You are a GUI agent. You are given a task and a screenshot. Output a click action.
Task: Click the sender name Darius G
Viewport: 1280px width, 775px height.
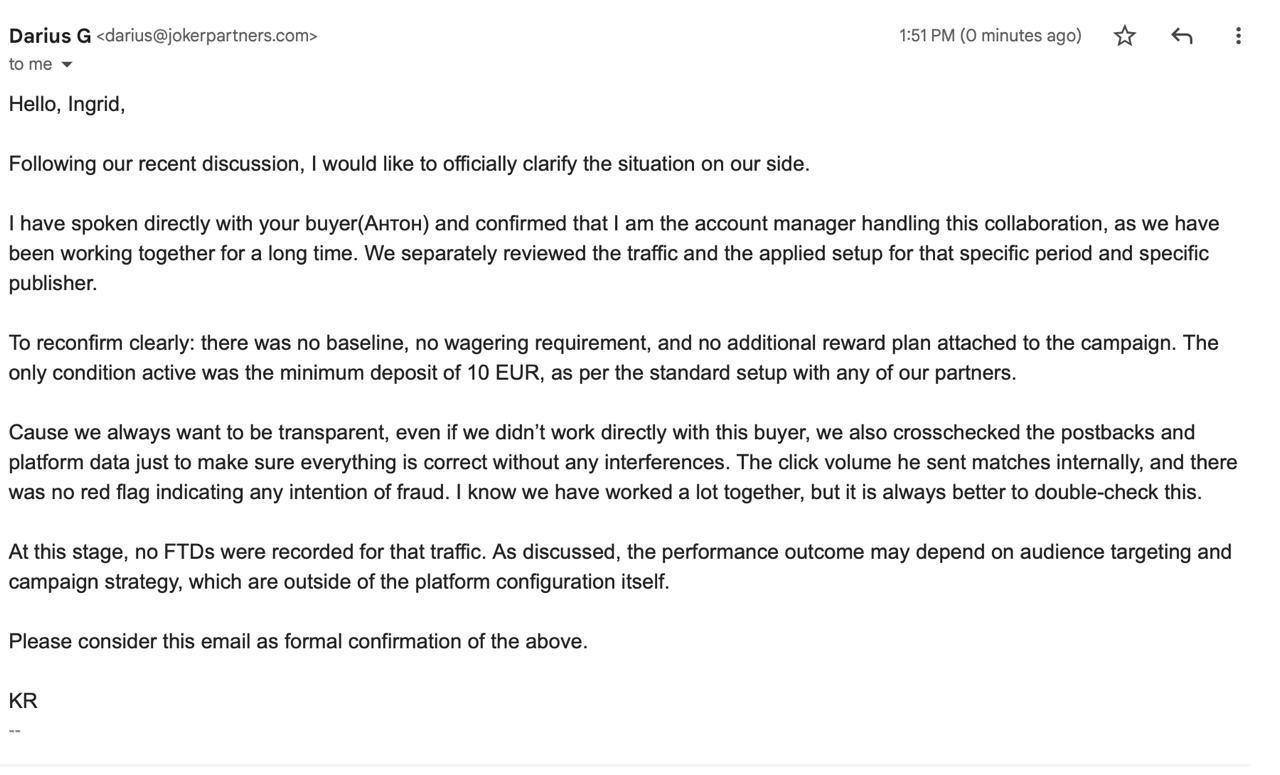click(50, 36)
